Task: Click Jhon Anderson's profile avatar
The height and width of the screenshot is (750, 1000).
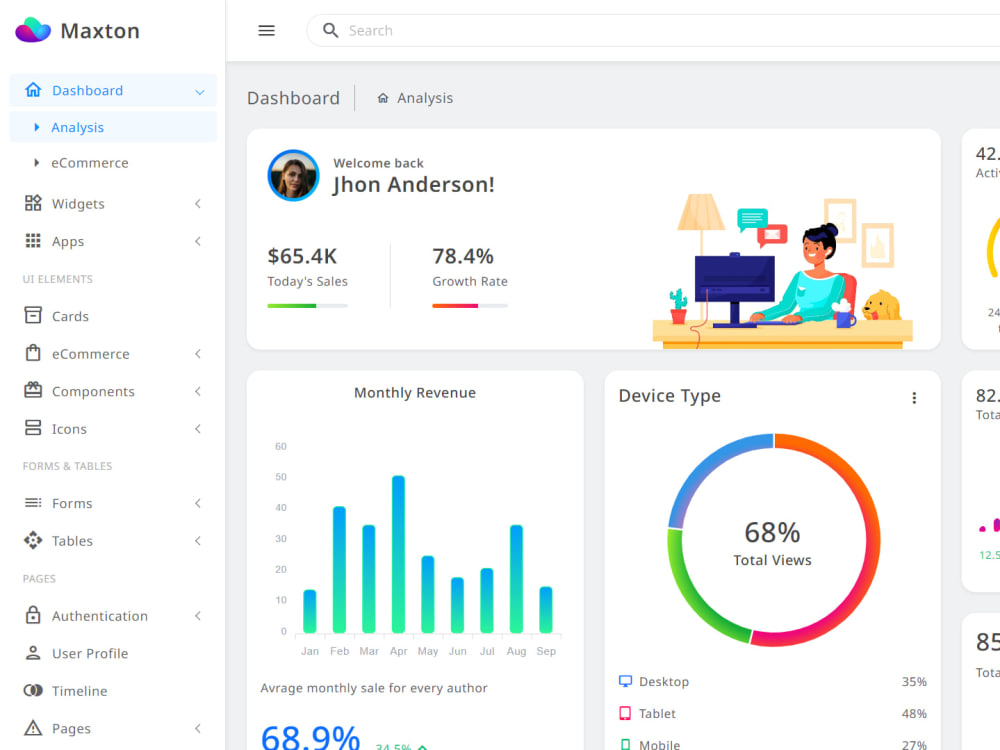Action: coord(293,175)
